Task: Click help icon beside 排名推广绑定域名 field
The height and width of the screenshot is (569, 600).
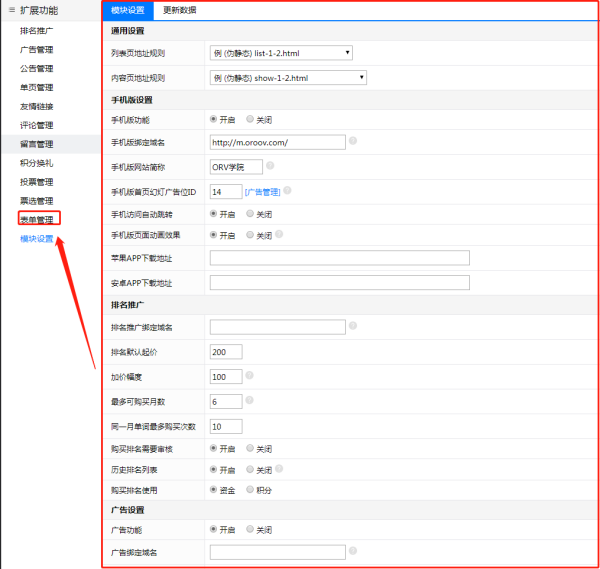Action: click(x=353, y=326)
